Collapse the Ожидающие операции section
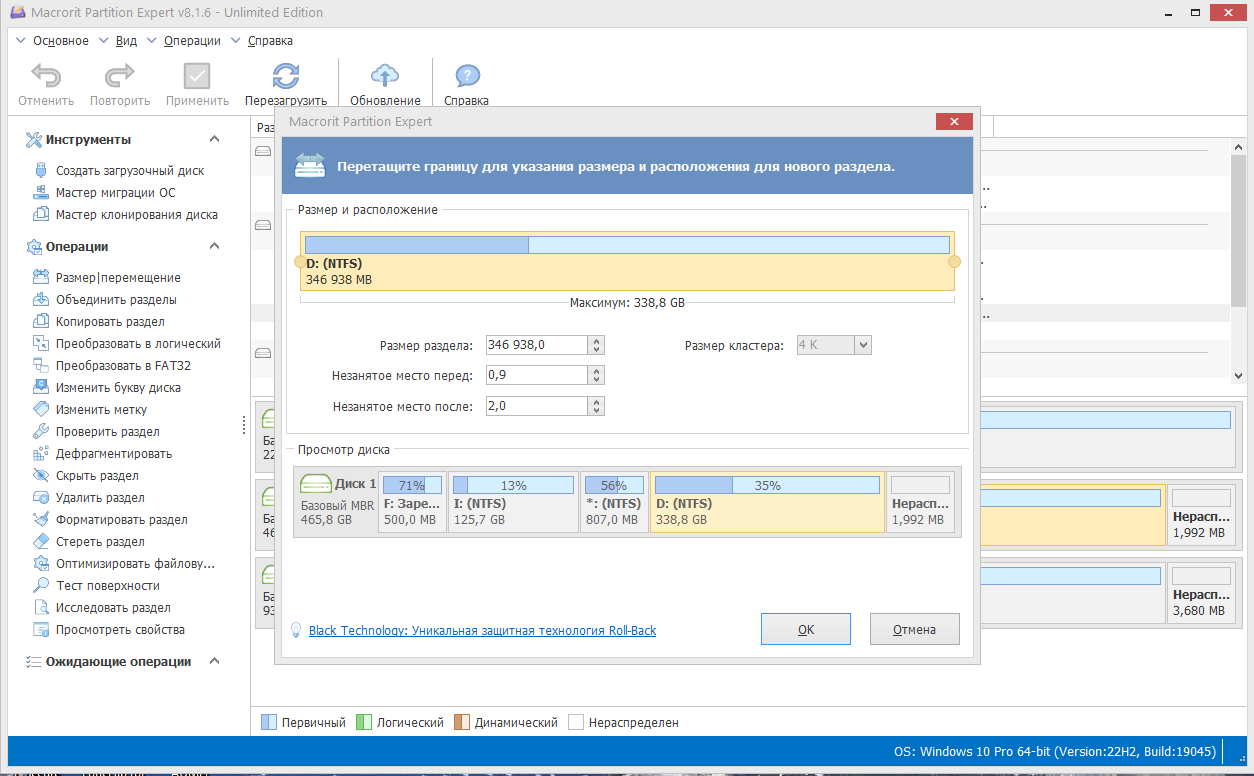1254x776 pixels. click(214, 661)
